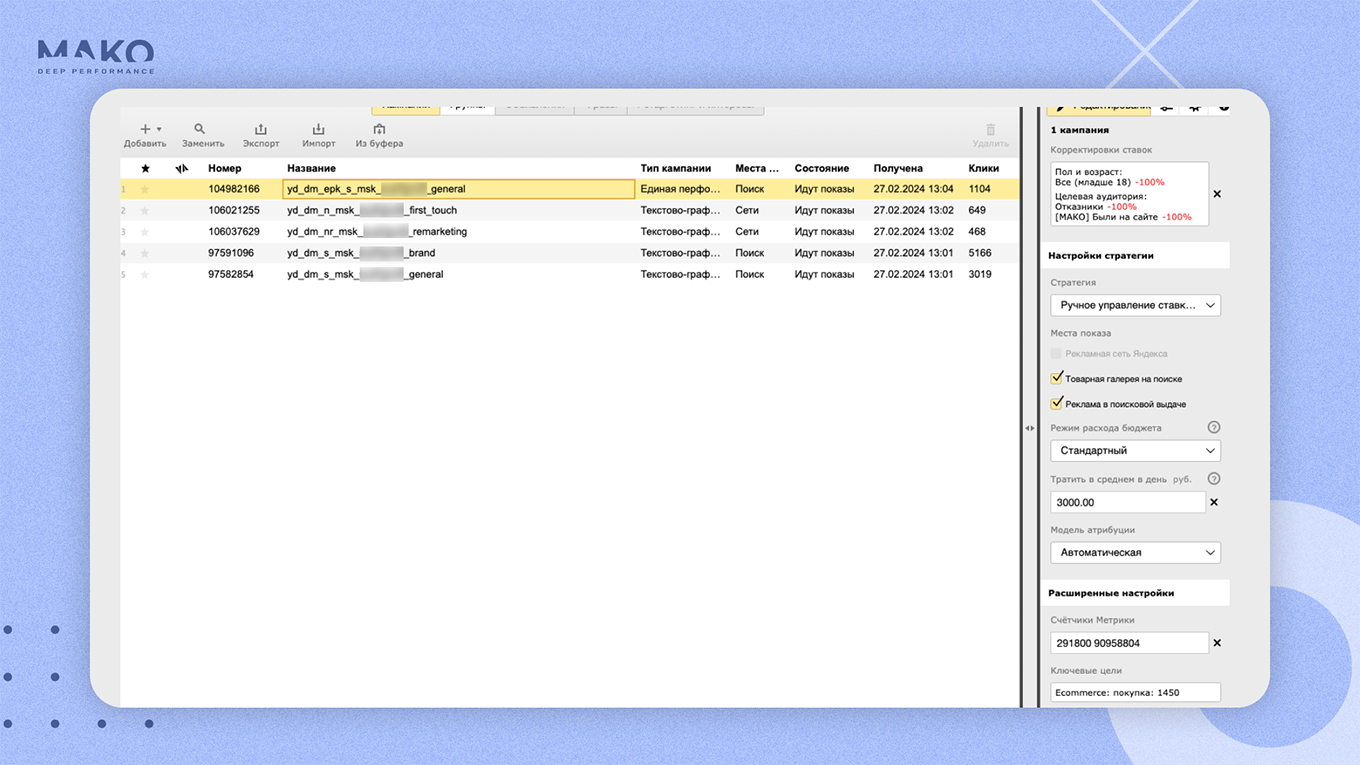This screenshot has height=765, width=1360.
Task: Open the Модель атрибуции Автоматическая dropdown
Action: [x=1135, y=553]
